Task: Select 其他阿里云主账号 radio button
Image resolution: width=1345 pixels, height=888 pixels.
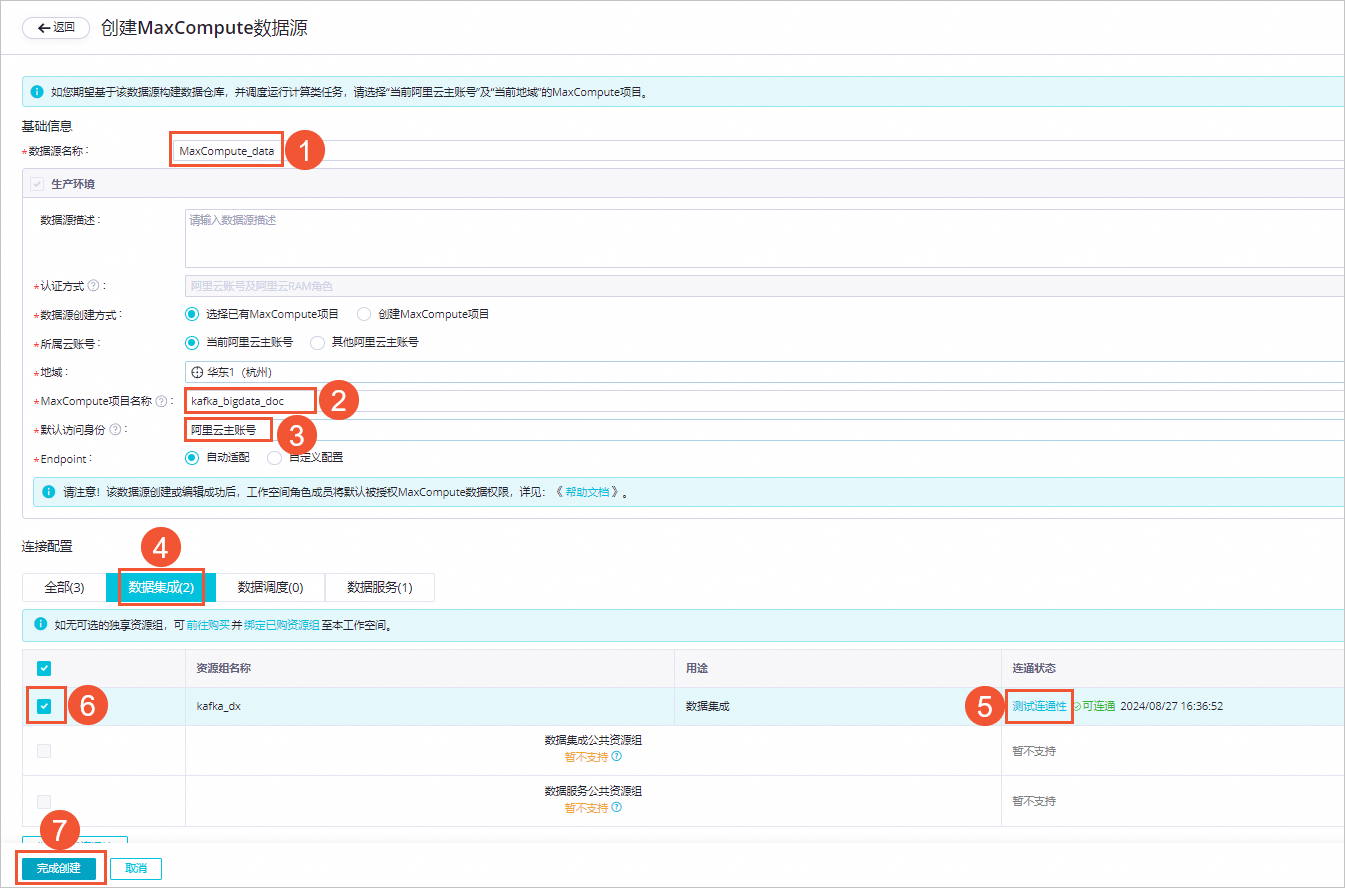Action: [318, 342]
